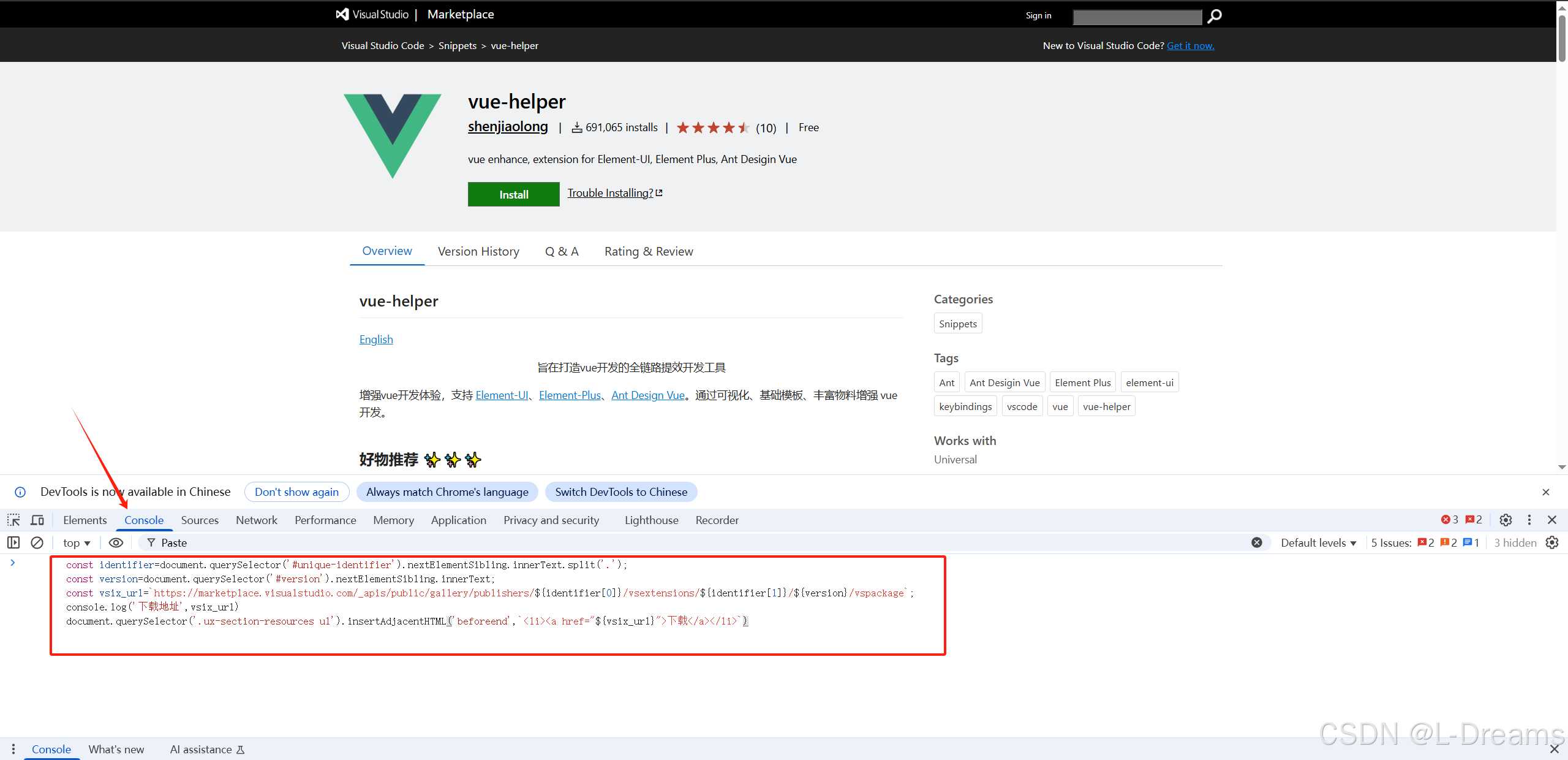Clear the console filter text
This screenshot has height=760, width=1568.
click(x=1257, y=543)
